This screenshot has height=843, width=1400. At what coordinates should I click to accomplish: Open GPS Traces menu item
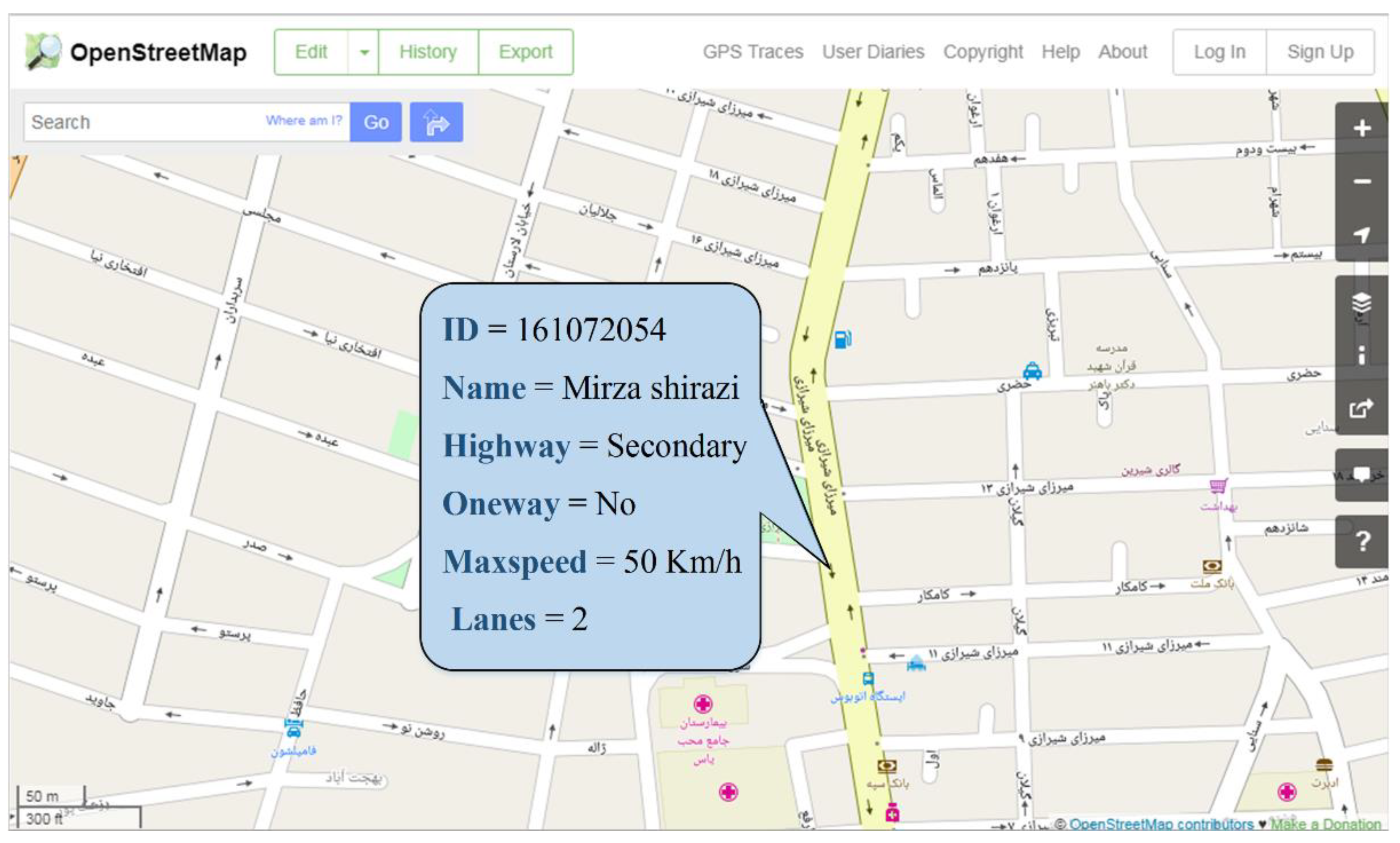click(752, 52)
